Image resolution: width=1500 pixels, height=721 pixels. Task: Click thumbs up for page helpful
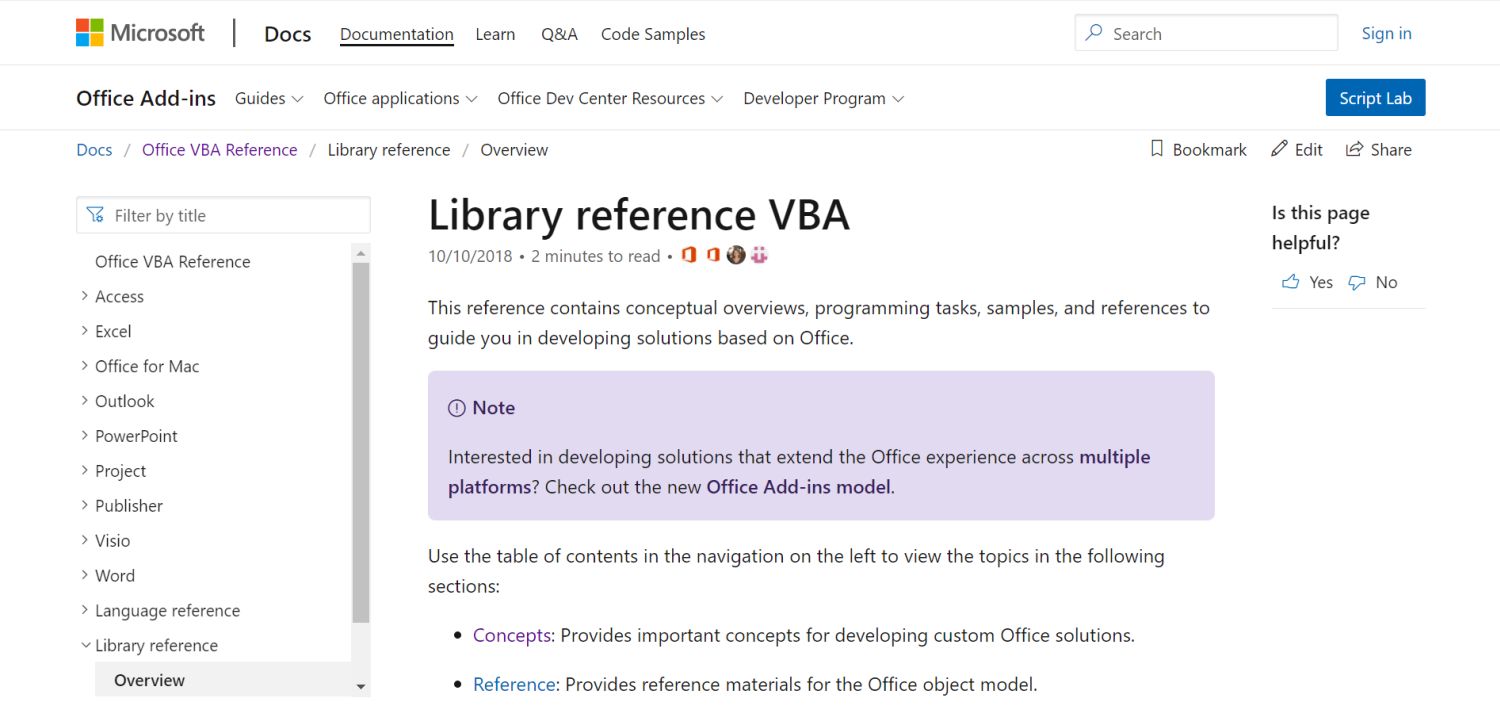1291,281
